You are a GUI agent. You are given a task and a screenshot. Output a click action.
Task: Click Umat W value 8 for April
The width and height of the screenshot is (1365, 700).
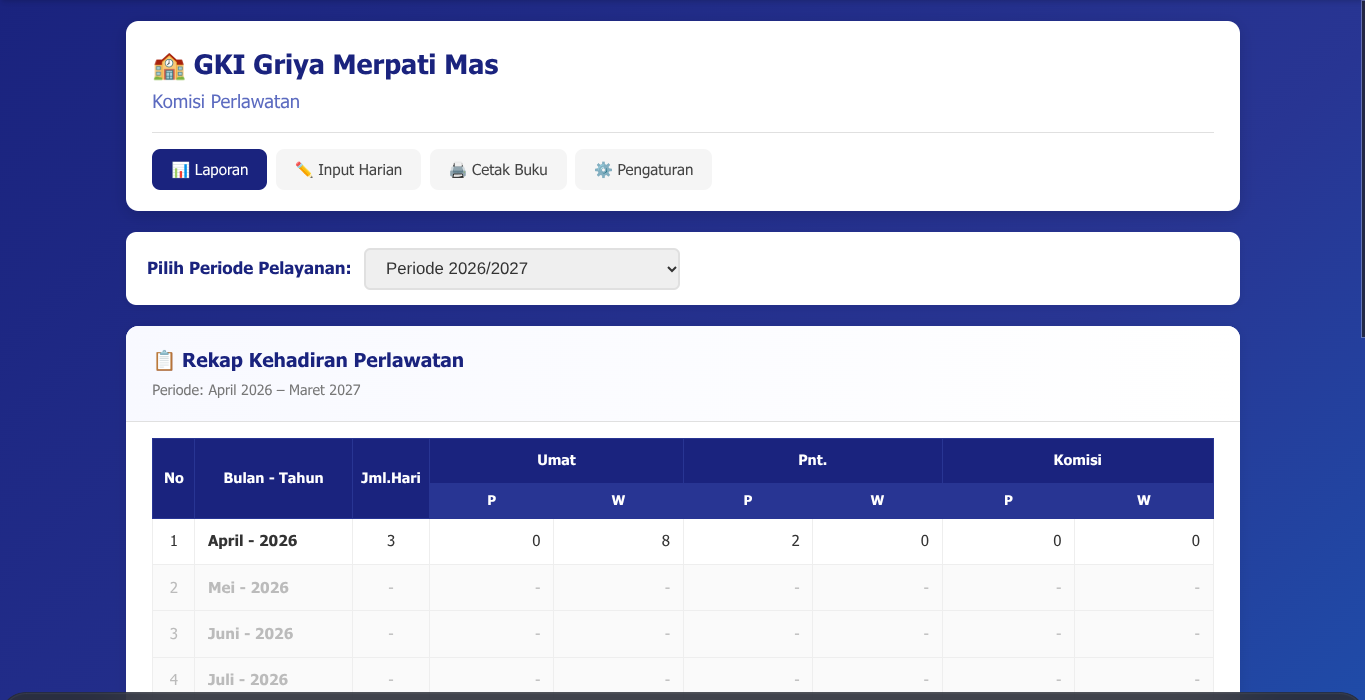point(618,541)
